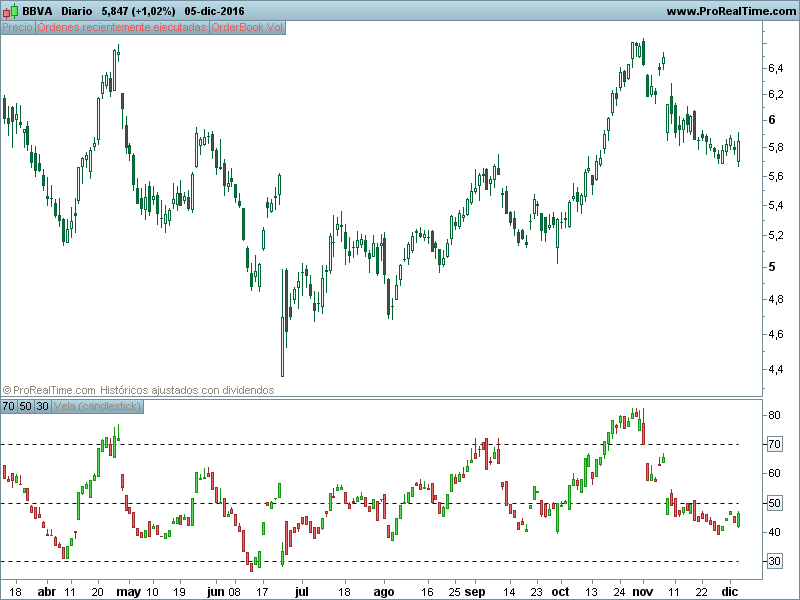Click the 5,847 (+1,02%) price value
The width and height of the screenshot is (800, 600).
138,11
